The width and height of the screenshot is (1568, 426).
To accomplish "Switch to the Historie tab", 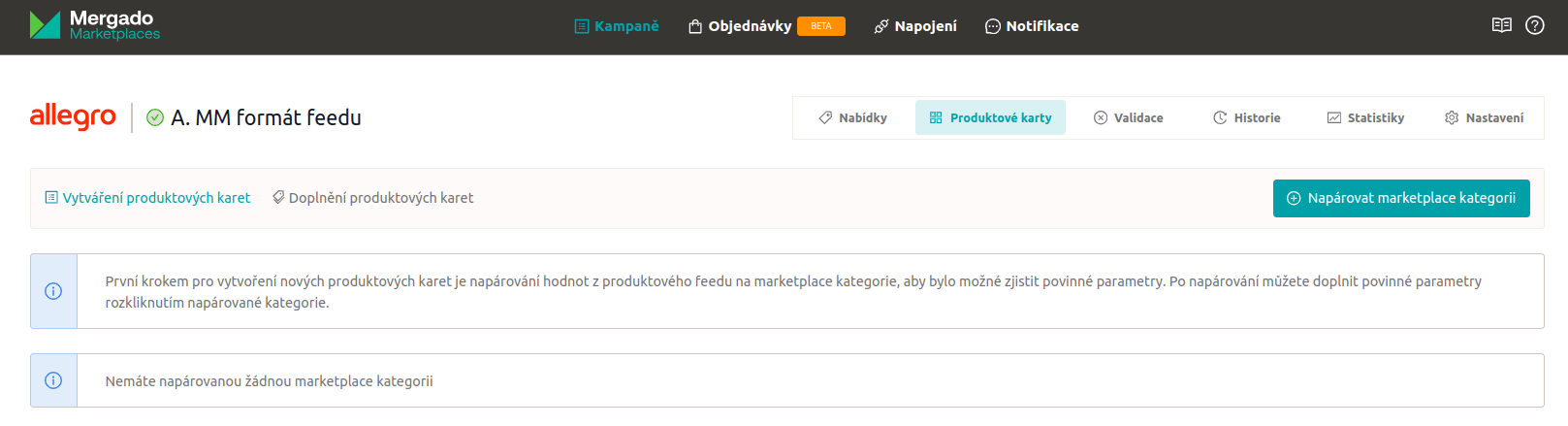I will click(1246, 117).
